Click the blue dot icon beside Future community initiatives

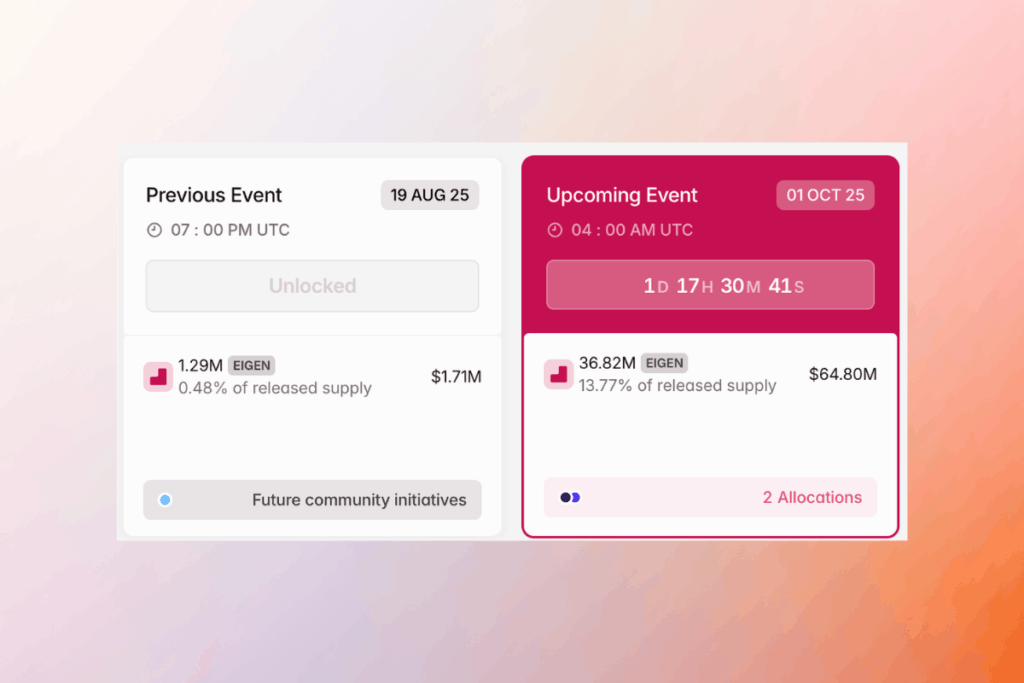click(164, 500)
